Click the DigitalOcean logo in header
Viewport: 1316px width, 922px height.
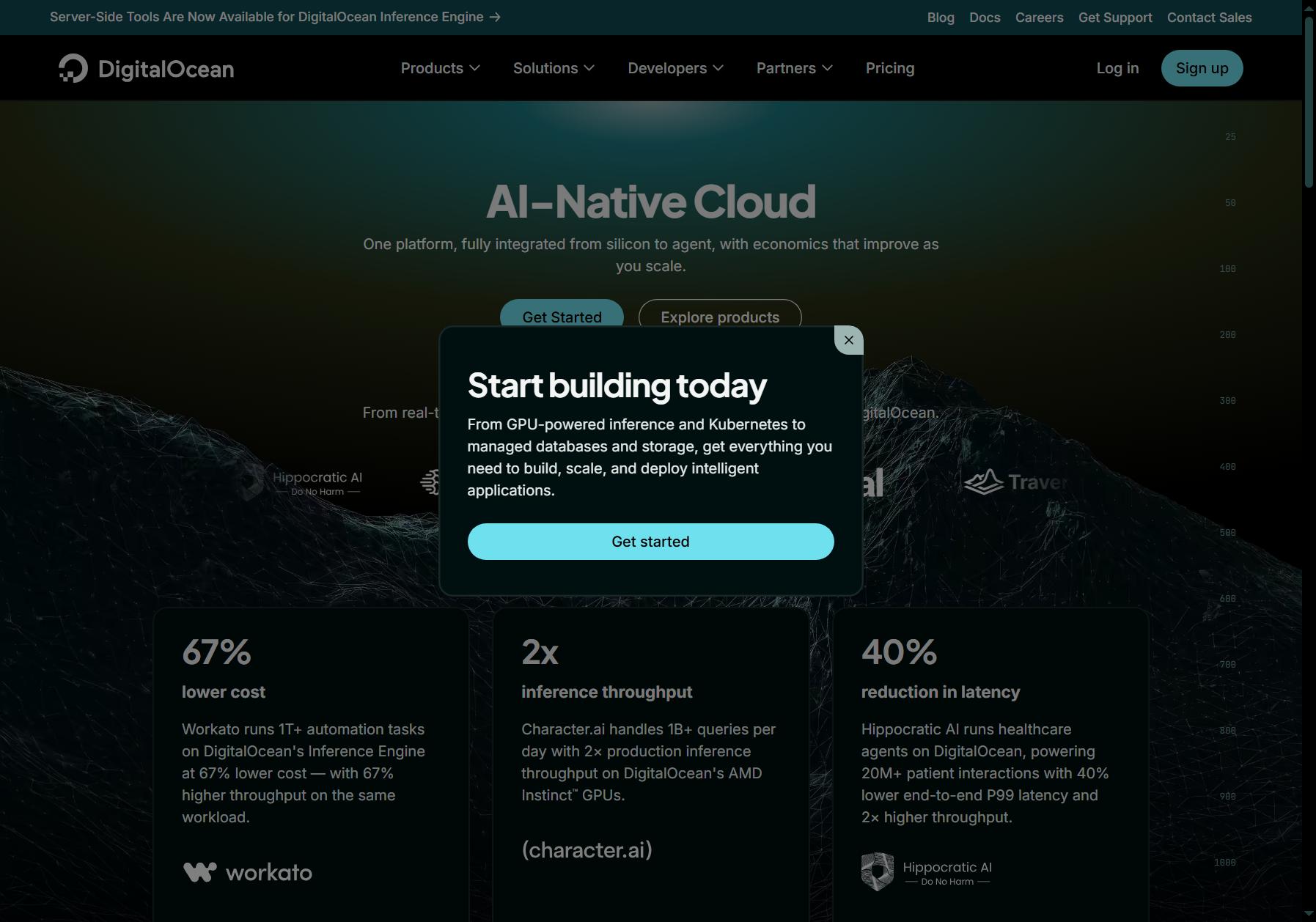pos(146,68)
